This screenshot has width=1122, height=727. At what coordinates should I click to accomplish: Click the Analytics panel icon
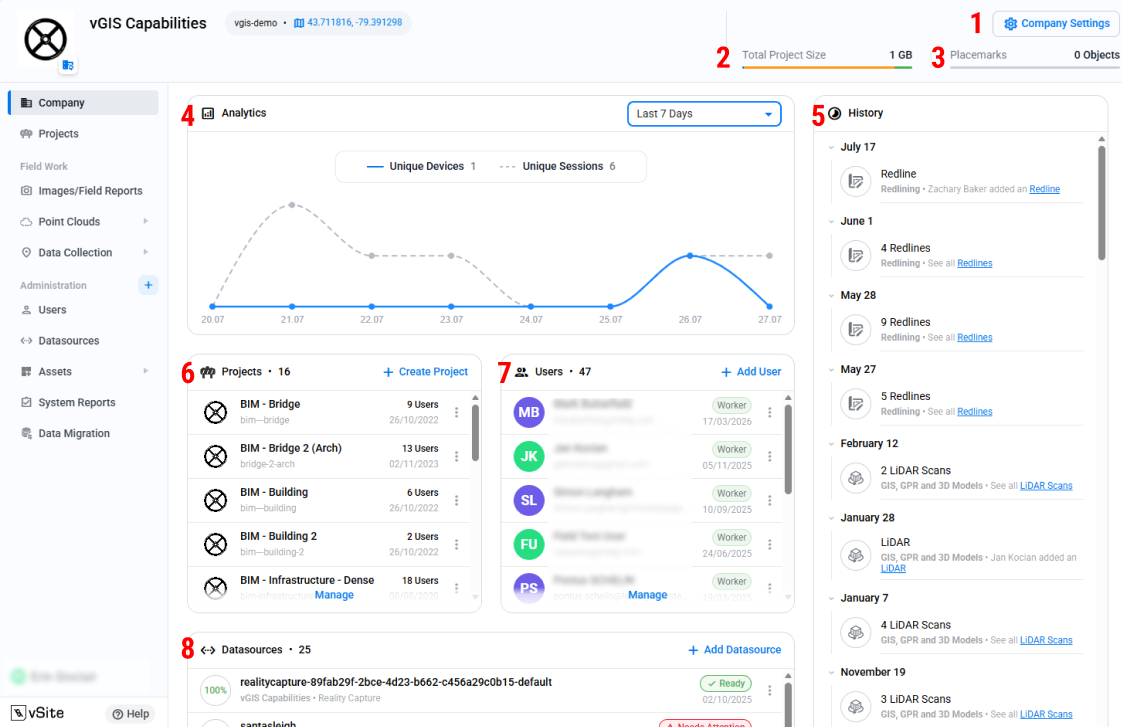pos(208,113)
